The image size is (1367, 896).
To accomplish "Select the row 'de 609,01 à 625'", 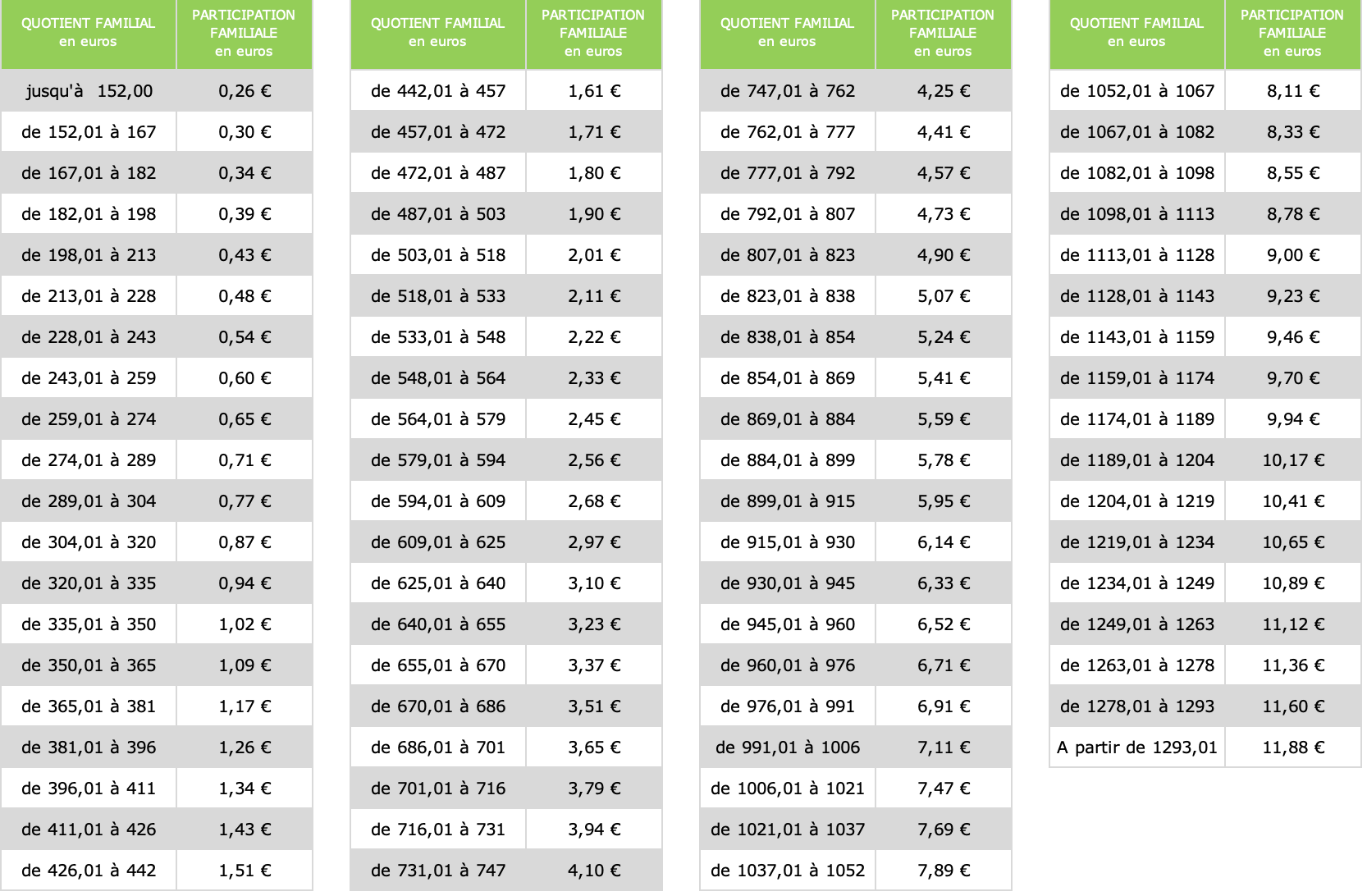I will 506,542.
